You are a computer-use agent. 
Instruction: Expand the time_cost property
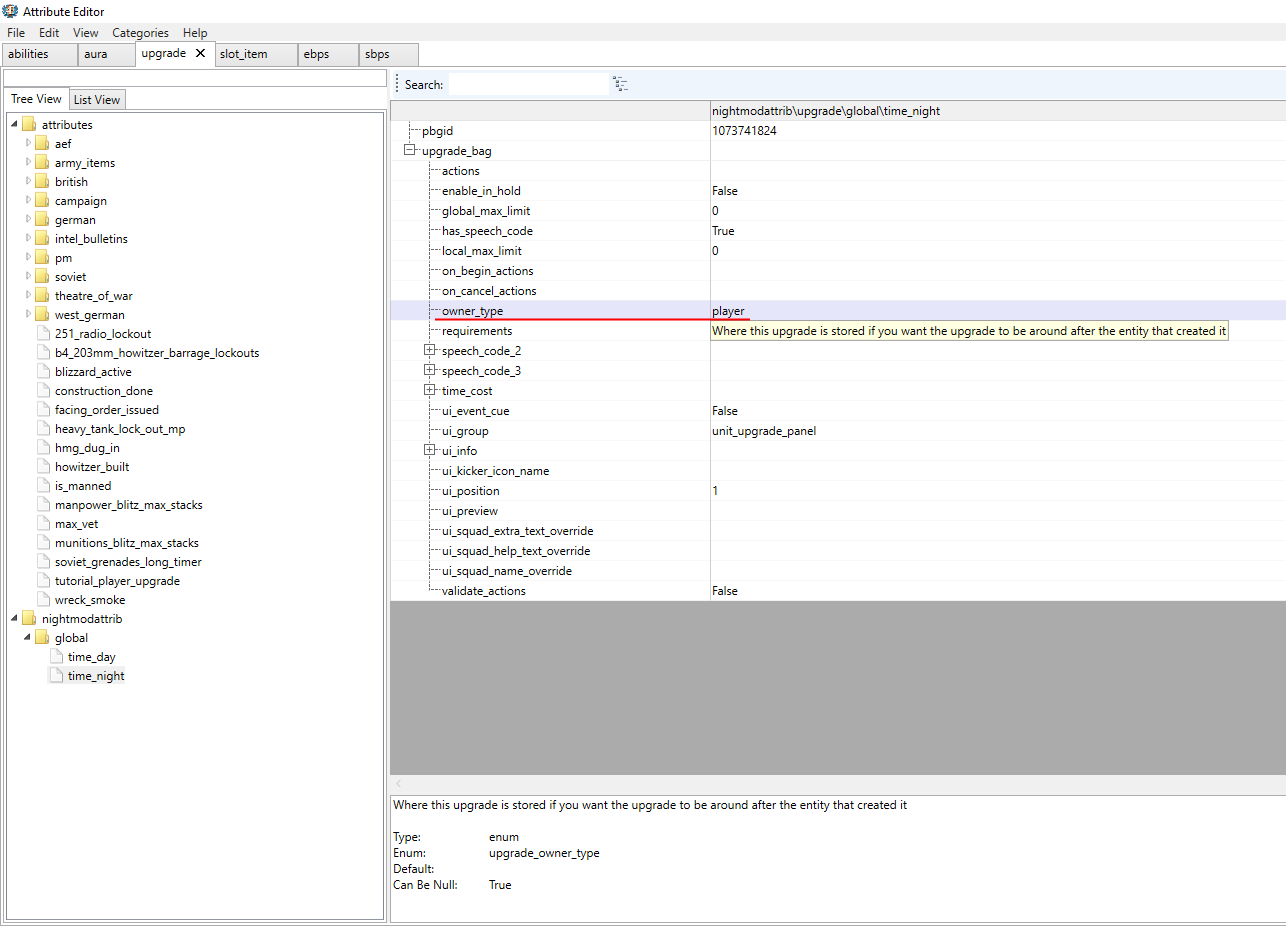(430, 391)
